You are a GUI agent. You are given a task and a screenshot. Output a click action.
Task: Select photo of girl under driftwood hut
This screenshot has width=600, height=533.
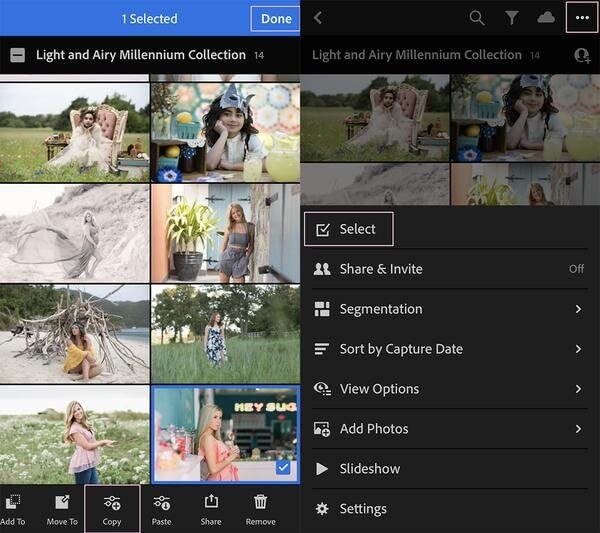click(75, 334)
